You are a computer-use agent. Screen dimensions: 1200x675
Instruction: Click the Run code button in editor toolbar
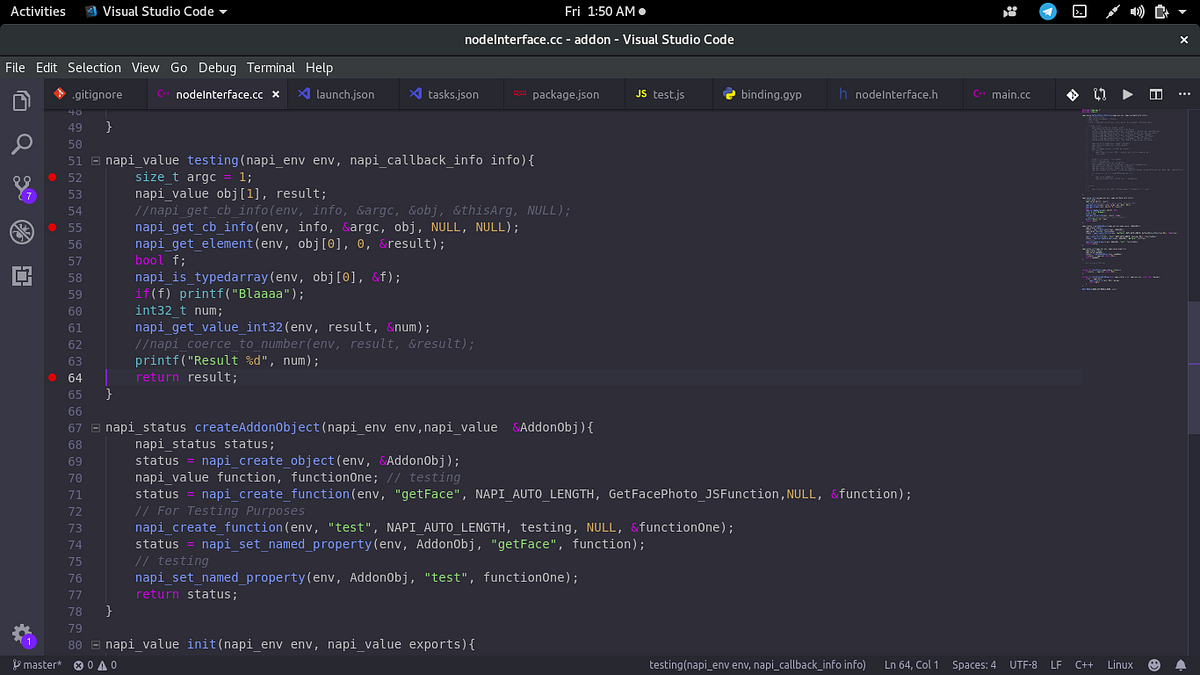coord(1127,93)
